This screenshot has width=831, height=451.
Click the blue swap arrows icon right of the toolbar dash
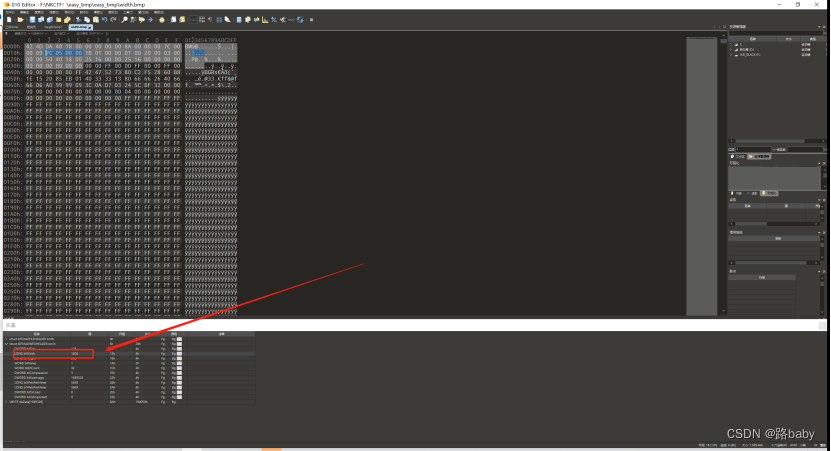pyautogui.click(x=300, y=20)
